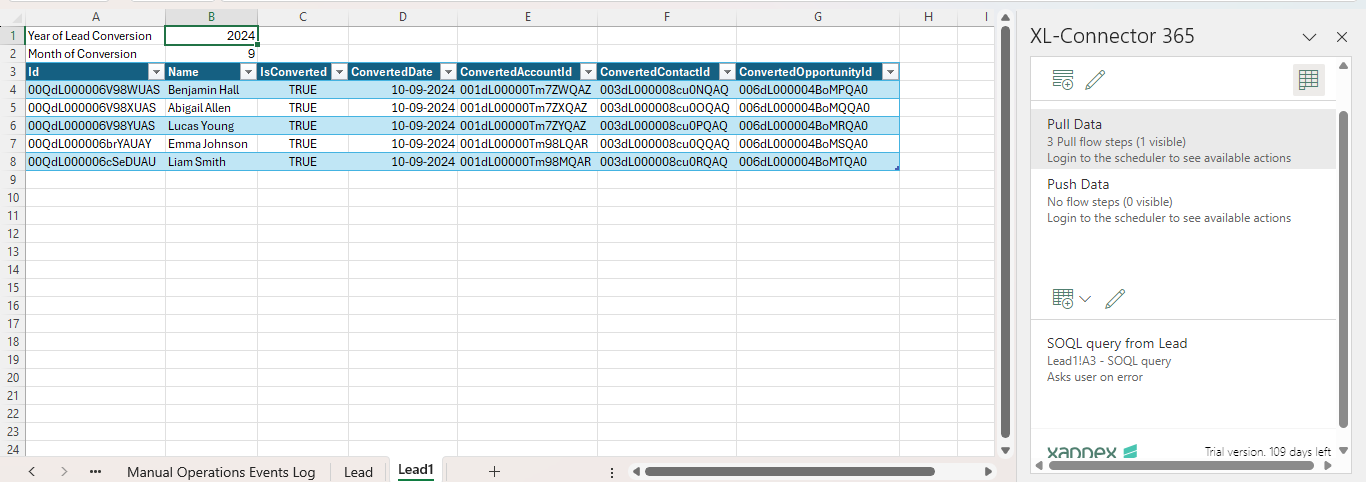Click the previous sheet arrow
Image resolution: width=1366 pixels, height=482 pixels.
[32, 471]
